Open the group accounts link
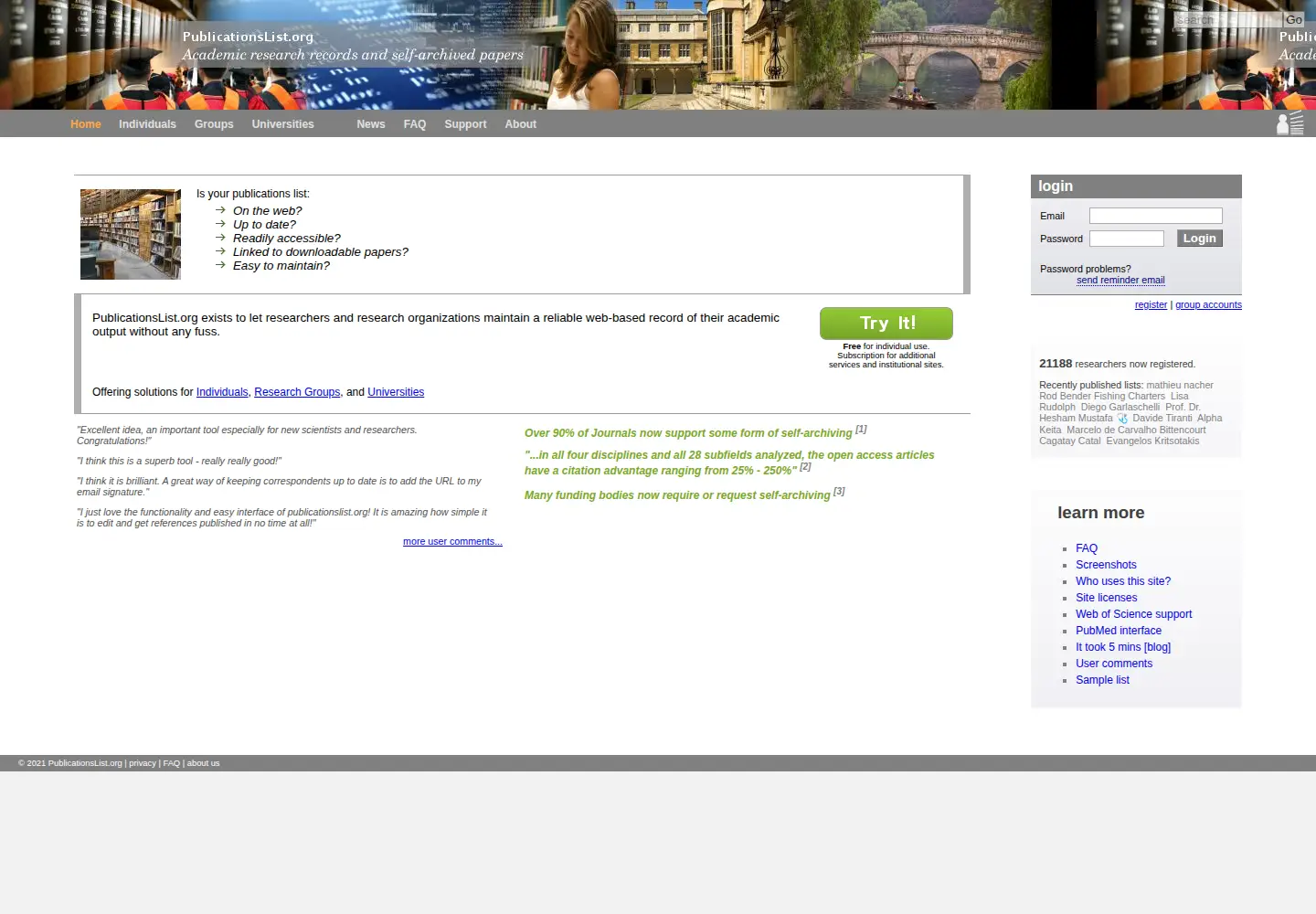The image size is (1316, 914). pyautogui.click(x=1208, y=305)
